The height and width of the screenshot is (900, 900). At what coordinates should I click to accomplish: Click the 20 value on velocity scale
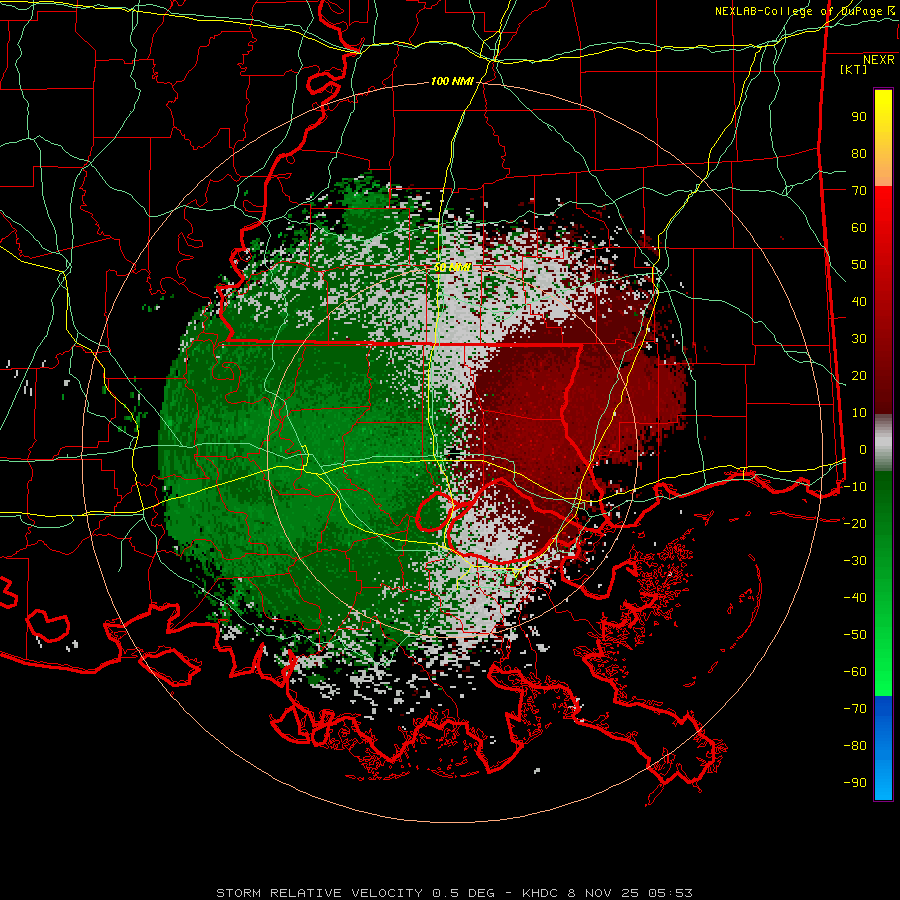(x=859, y=375)
